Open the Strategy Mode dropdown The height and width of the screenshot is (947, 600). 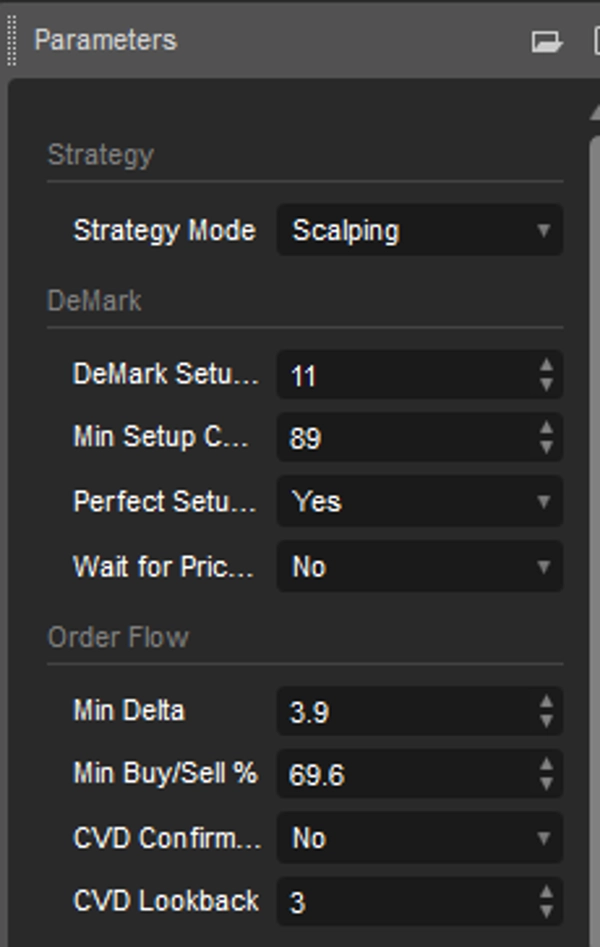tap(420, 230)
